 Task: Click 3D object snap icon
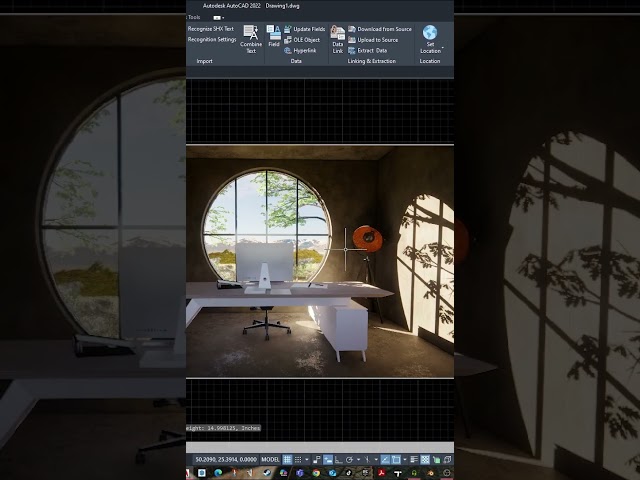447,460
